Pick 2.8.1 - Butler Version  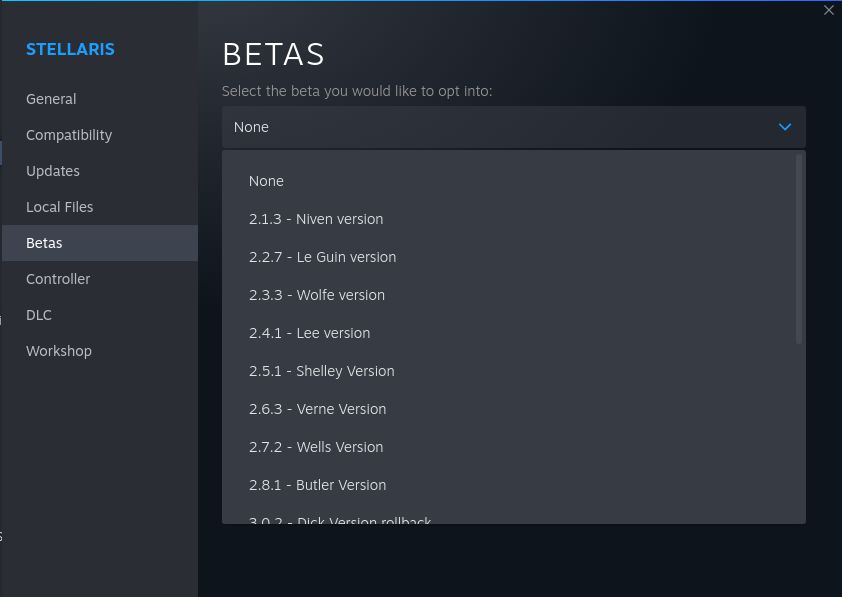coord(317,485)
